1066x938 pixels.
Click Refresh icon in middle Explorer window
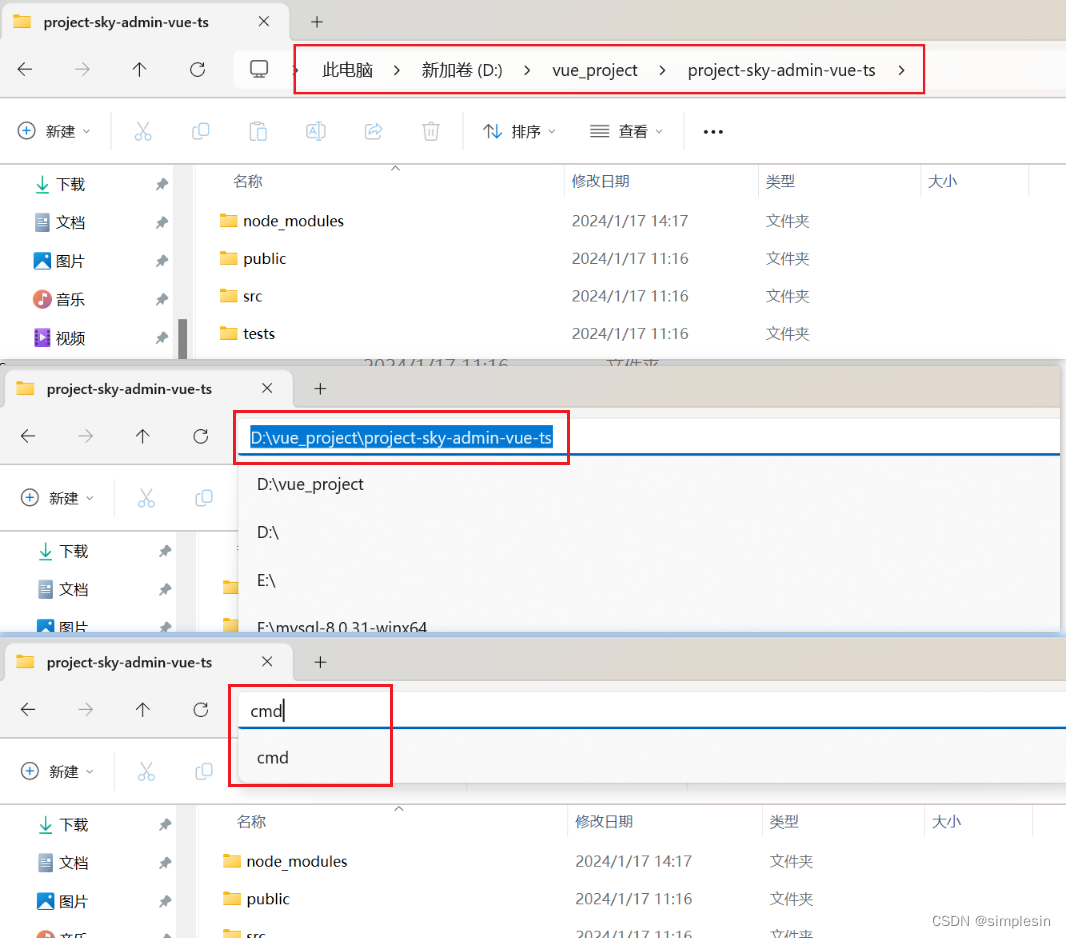click(x=201, y=436)
